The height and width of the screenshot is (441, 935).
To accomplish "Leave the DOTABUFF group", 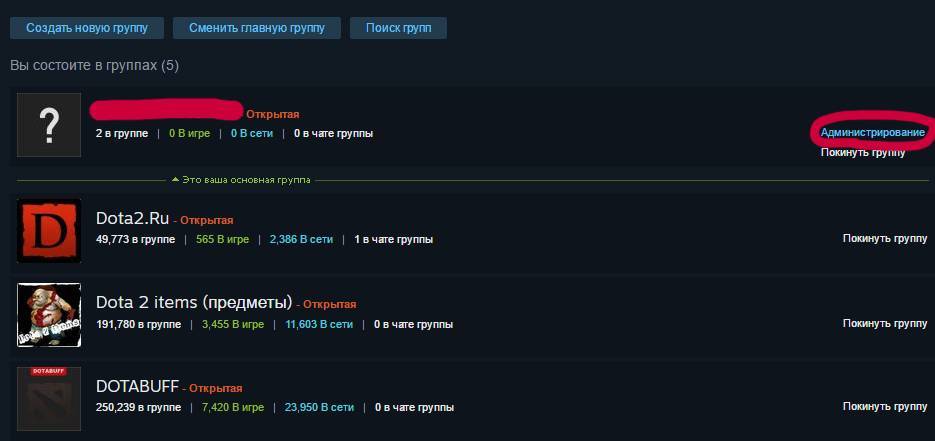I will point(885,406).
